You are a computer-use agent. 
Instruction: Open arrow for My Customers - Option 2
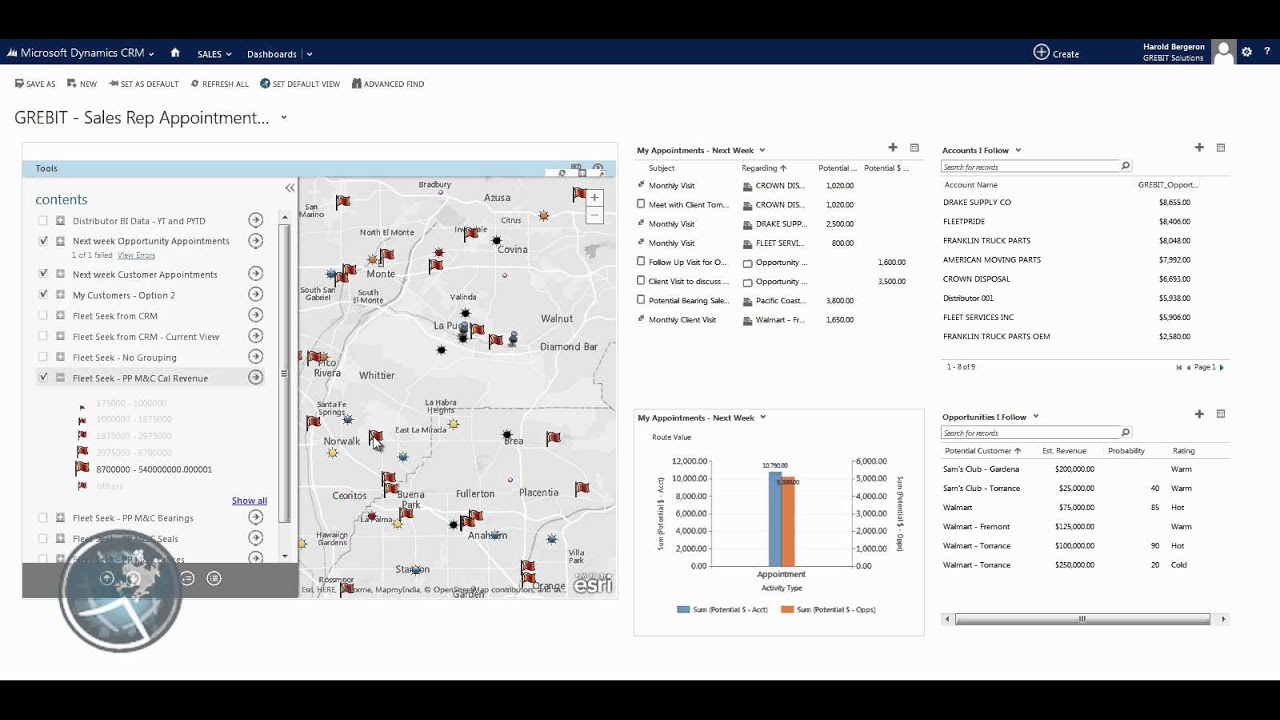(x=256, y=294)
